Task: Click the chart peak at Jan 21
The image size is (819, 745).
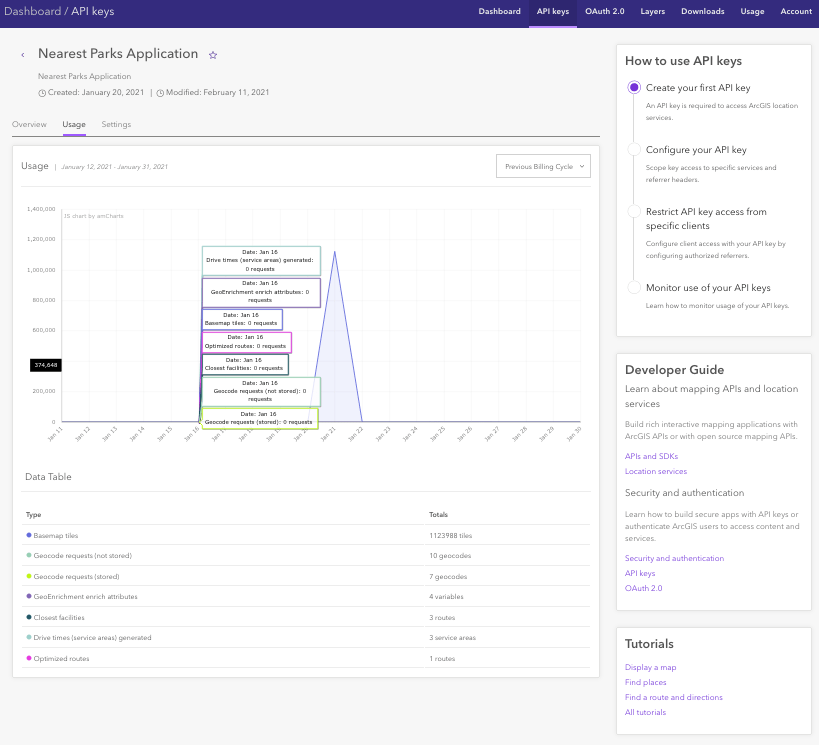Action: point(334,251)
